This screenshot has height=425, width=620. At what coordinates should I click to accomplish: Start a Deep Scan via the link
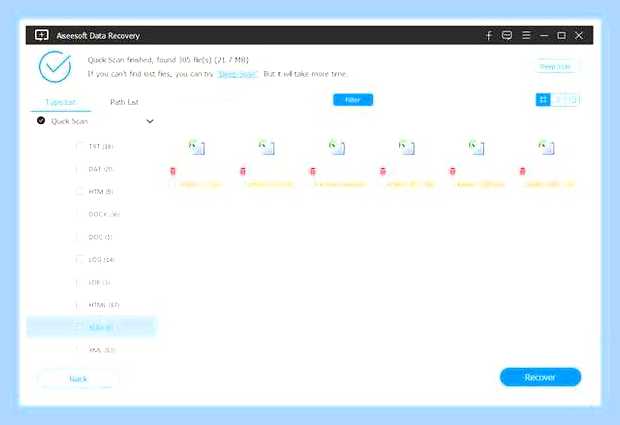point(237,74)
